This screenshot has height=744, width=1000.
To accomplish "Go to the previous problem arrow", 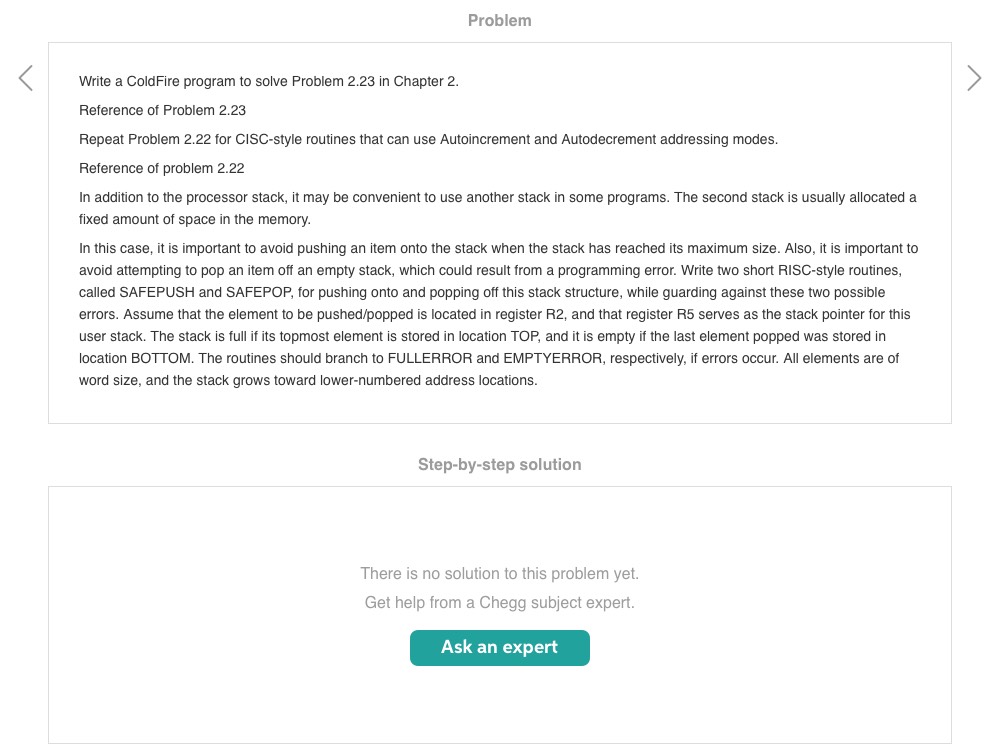I will pyautogui.click(x=26, y=78).
